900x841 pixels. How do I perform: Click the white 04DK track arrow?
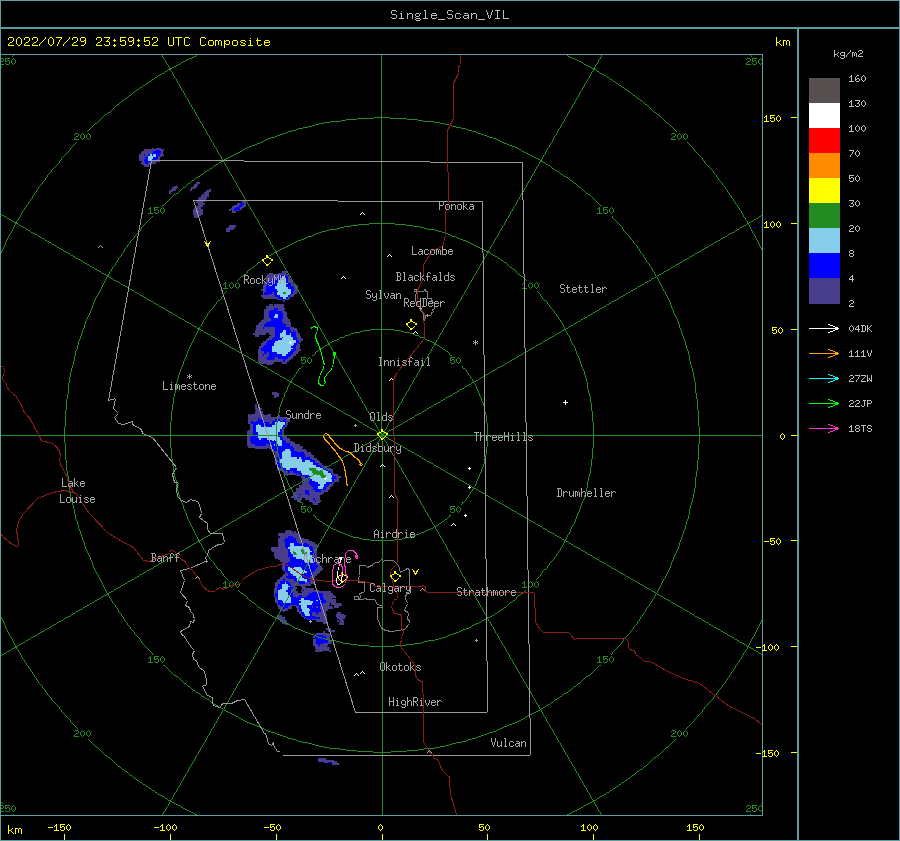pyautogui.click(x=824, y=328)
